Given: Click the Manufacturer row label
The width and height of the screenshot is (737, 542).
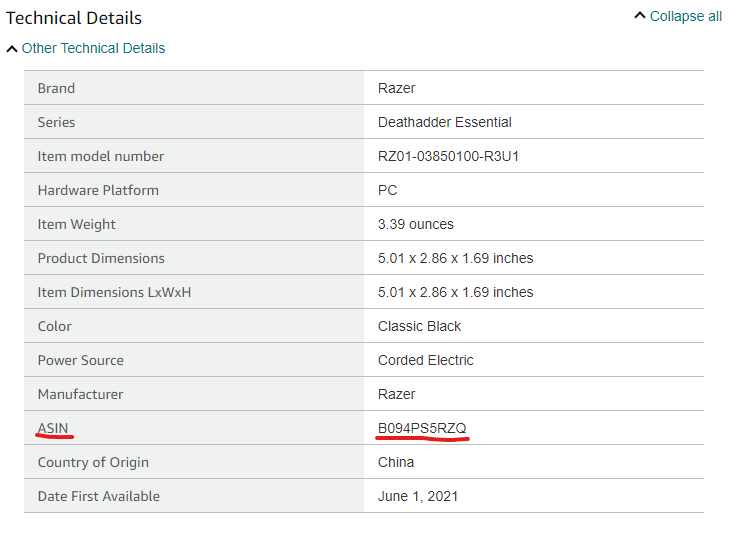Looking at the screenshot, I should click(80, 394).
